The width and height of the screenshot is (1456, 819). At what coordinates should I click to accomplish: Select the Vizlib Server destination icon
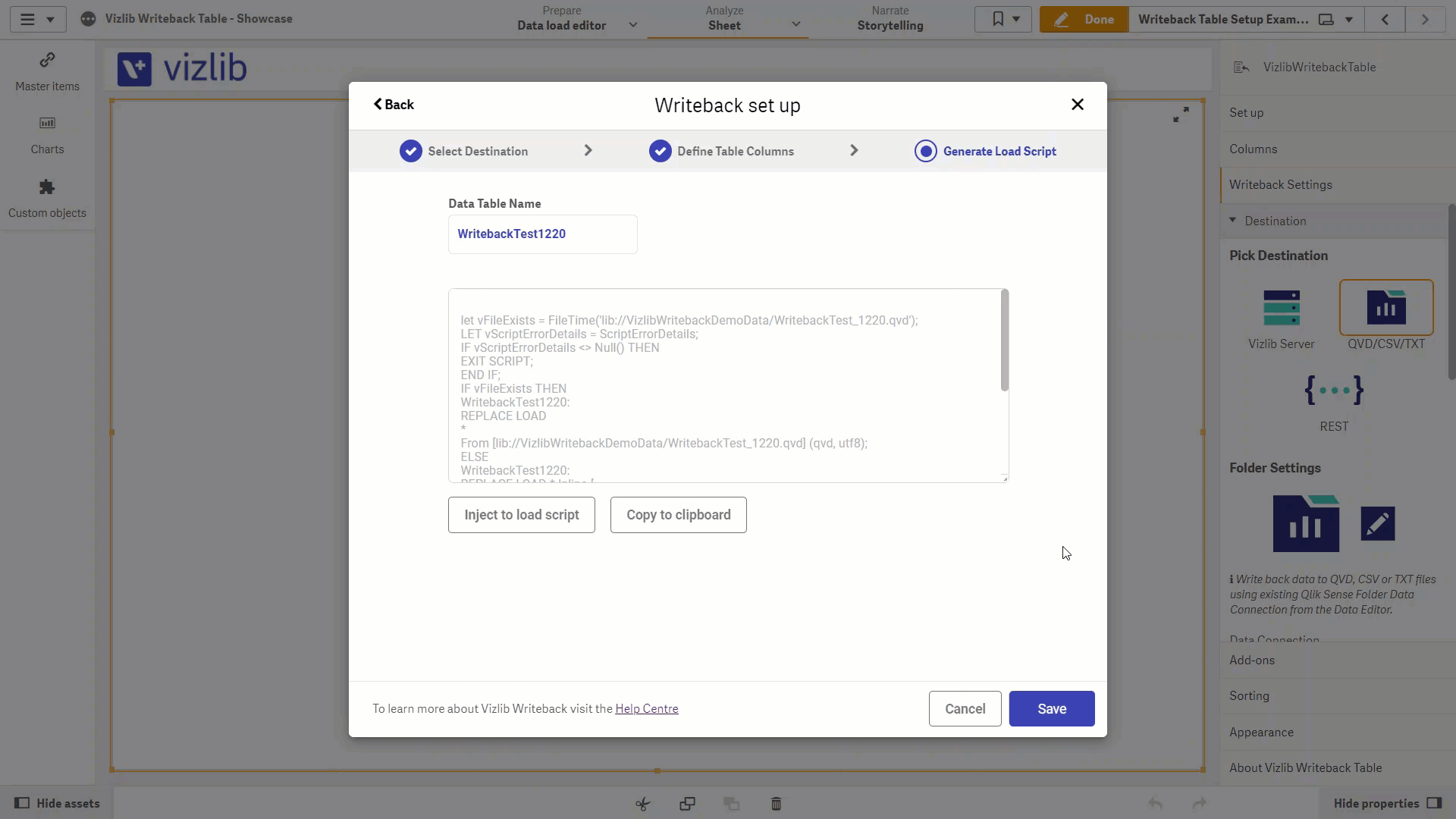click(x=1282, y=309)
